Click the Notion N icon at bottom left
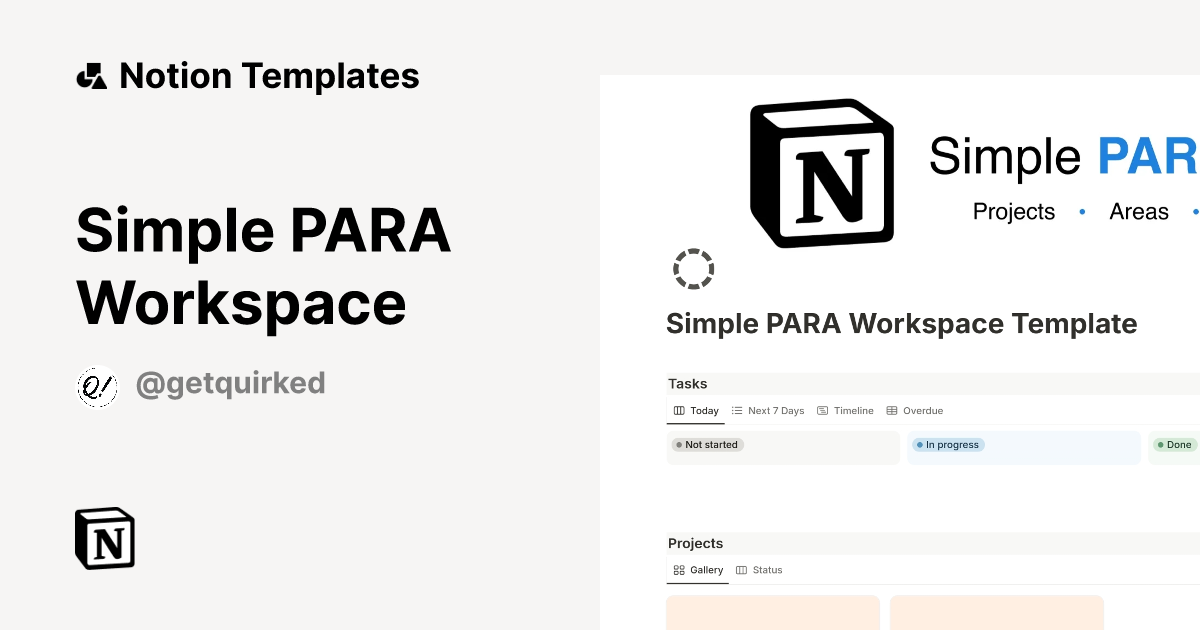The image size is (1200, 630). click(103, 538)
